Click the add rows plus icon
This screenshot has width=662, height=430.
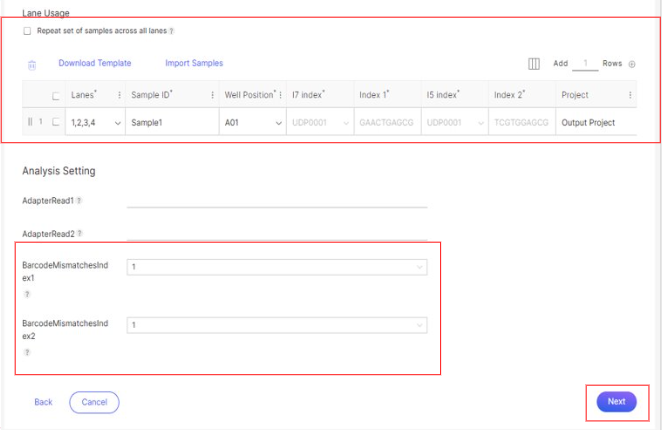tap(631, 64)
